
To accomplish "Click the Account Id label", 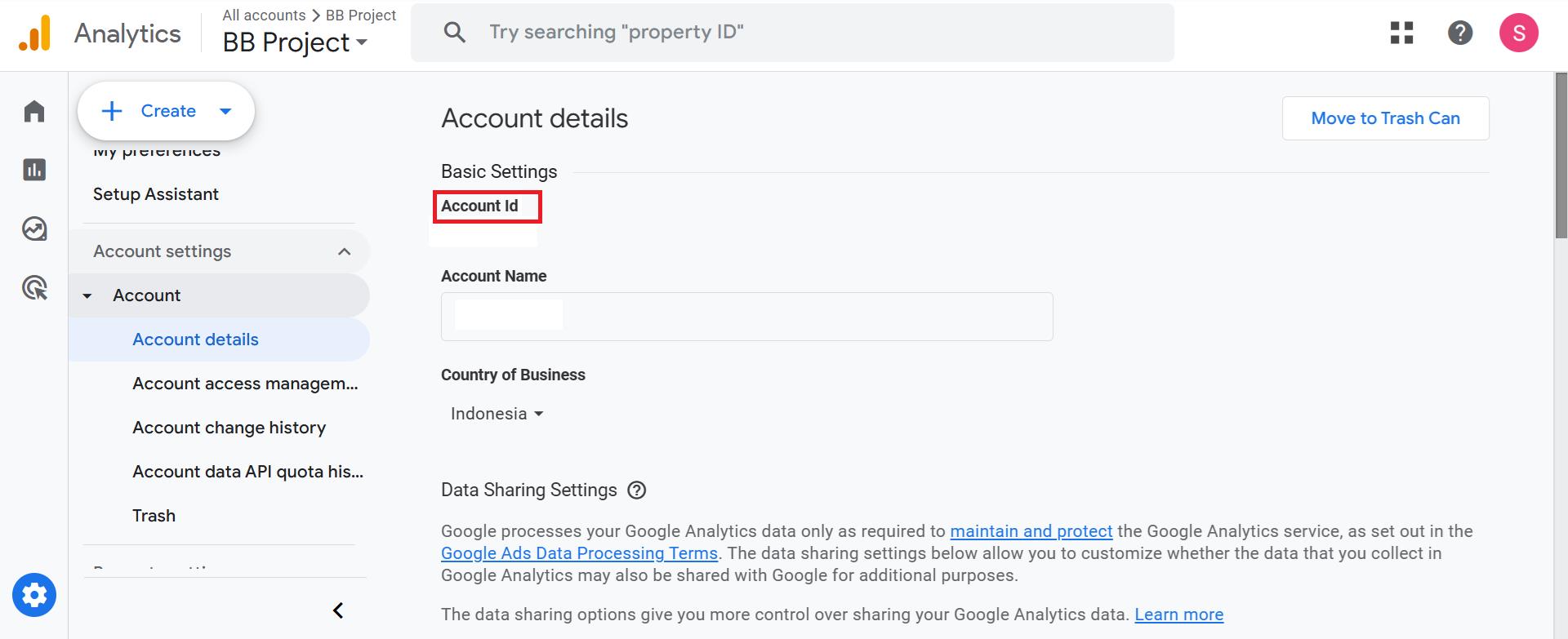I will point(479,206).
